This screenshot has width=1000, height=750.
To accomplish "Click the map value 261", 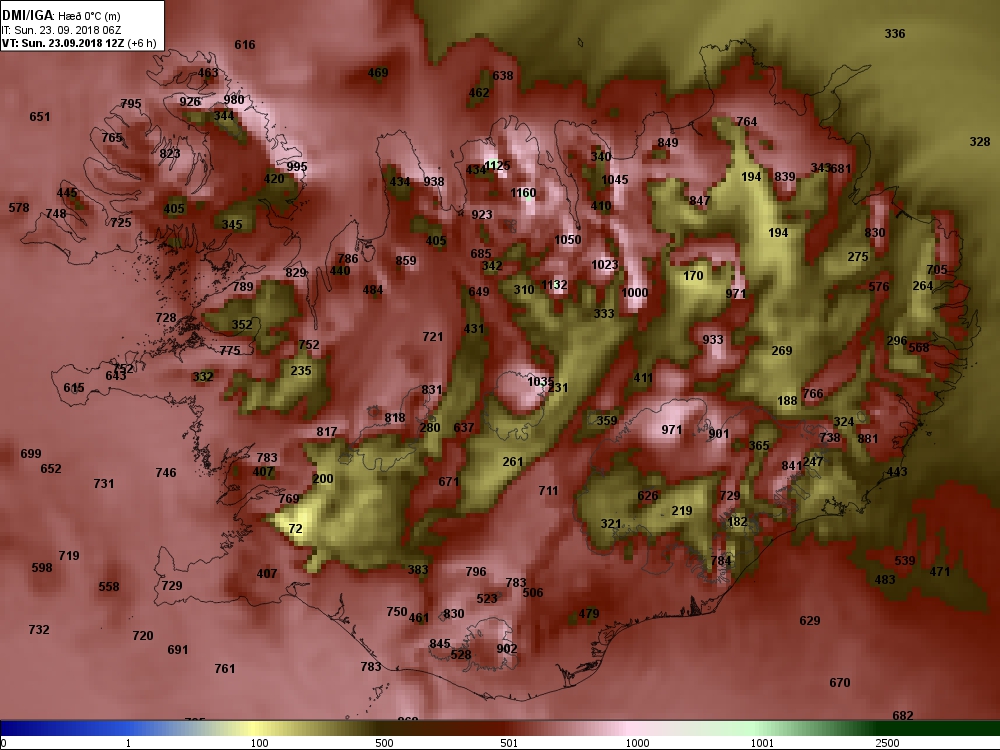I will [513, 462].
